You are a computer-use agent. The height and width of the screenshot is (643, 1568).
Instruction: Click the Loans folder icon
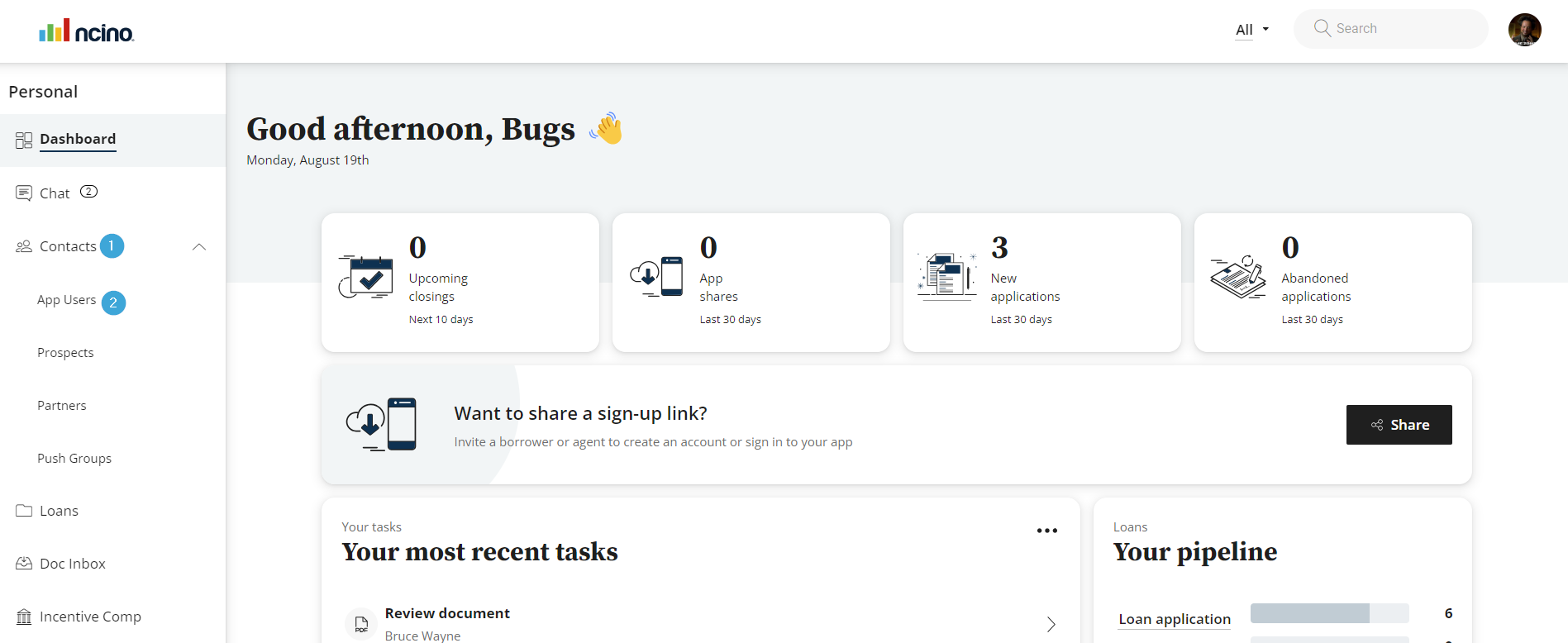[24, 511]
